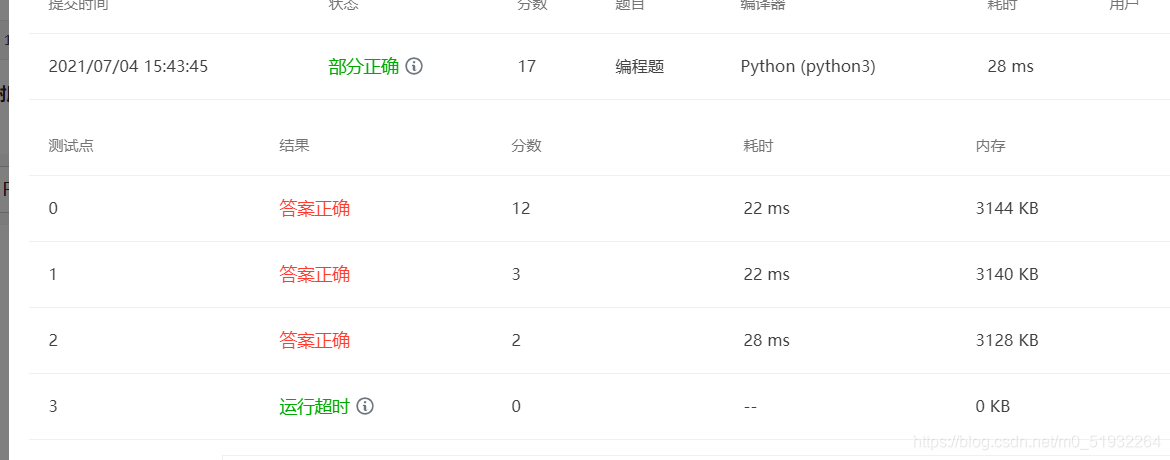Select submission time 2021/07/04 15:43:45
This screenshot has width=1170, height=460.
pyautogui.click(x=128, y=66)
